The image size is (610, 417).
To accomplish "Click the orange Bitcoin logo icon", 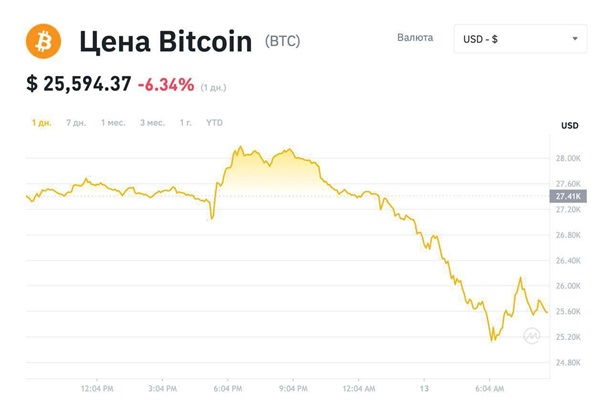I will tap(44, 41).
